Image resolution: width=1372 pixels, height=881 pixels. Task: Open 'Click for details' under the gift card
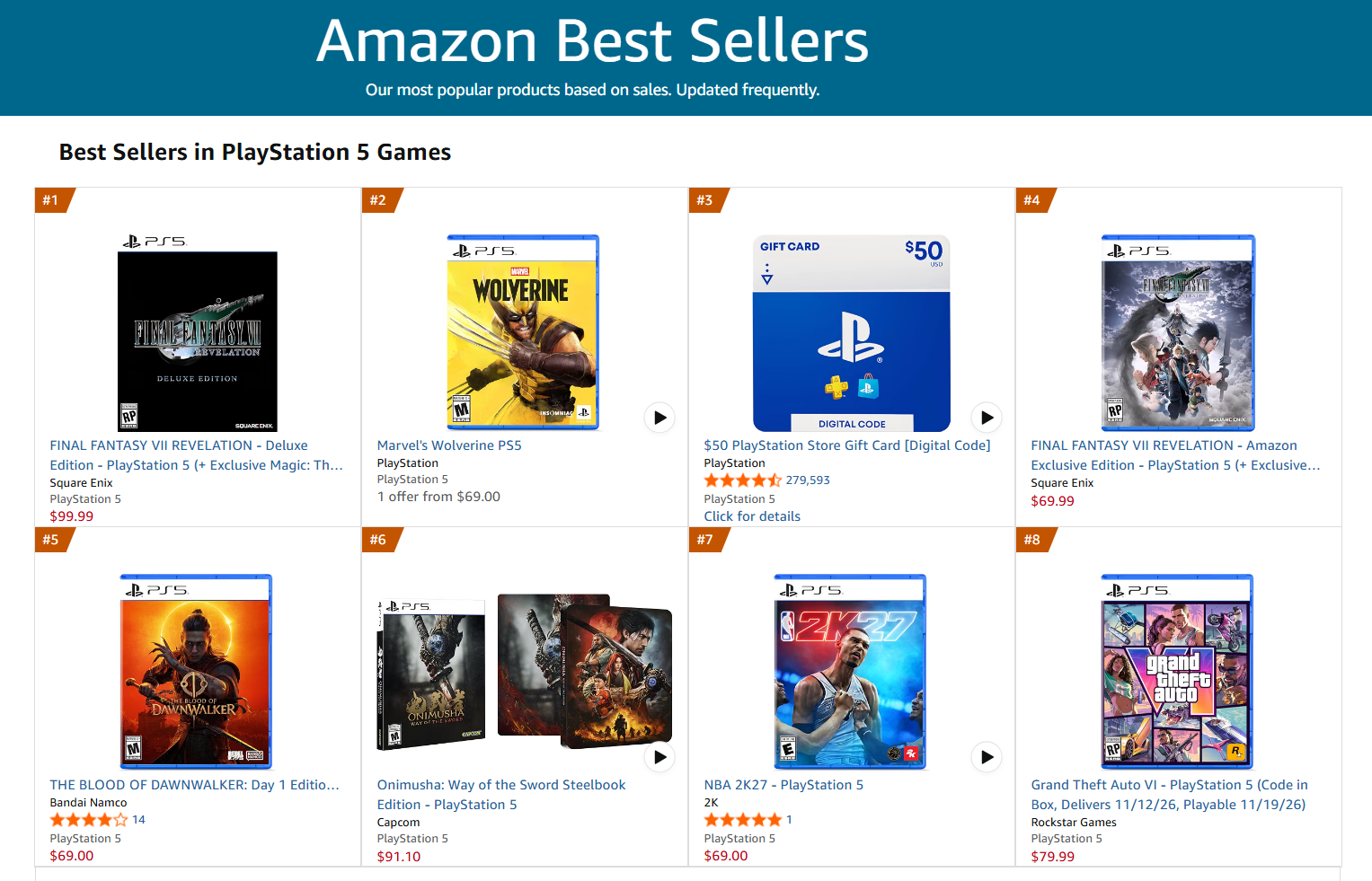click(x=752, y=516)
